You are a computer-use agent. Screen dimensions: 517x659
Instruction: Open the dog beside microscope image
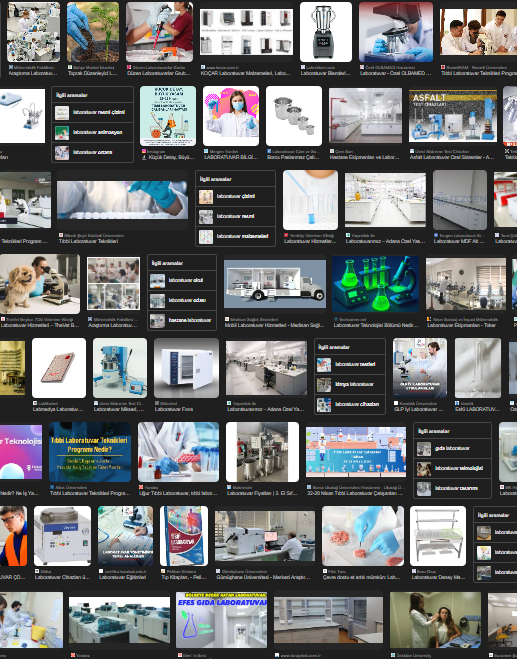40,284
